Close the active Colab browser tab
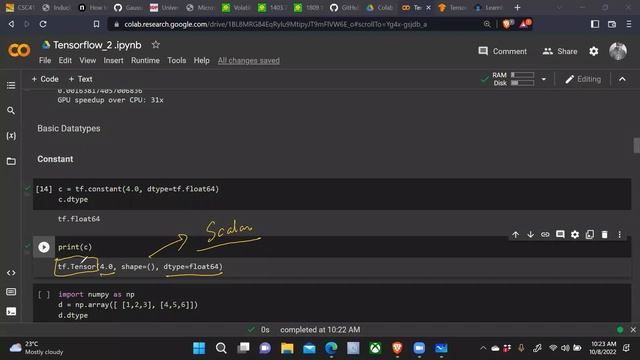 pyautogui.click(x=429, y=7)
